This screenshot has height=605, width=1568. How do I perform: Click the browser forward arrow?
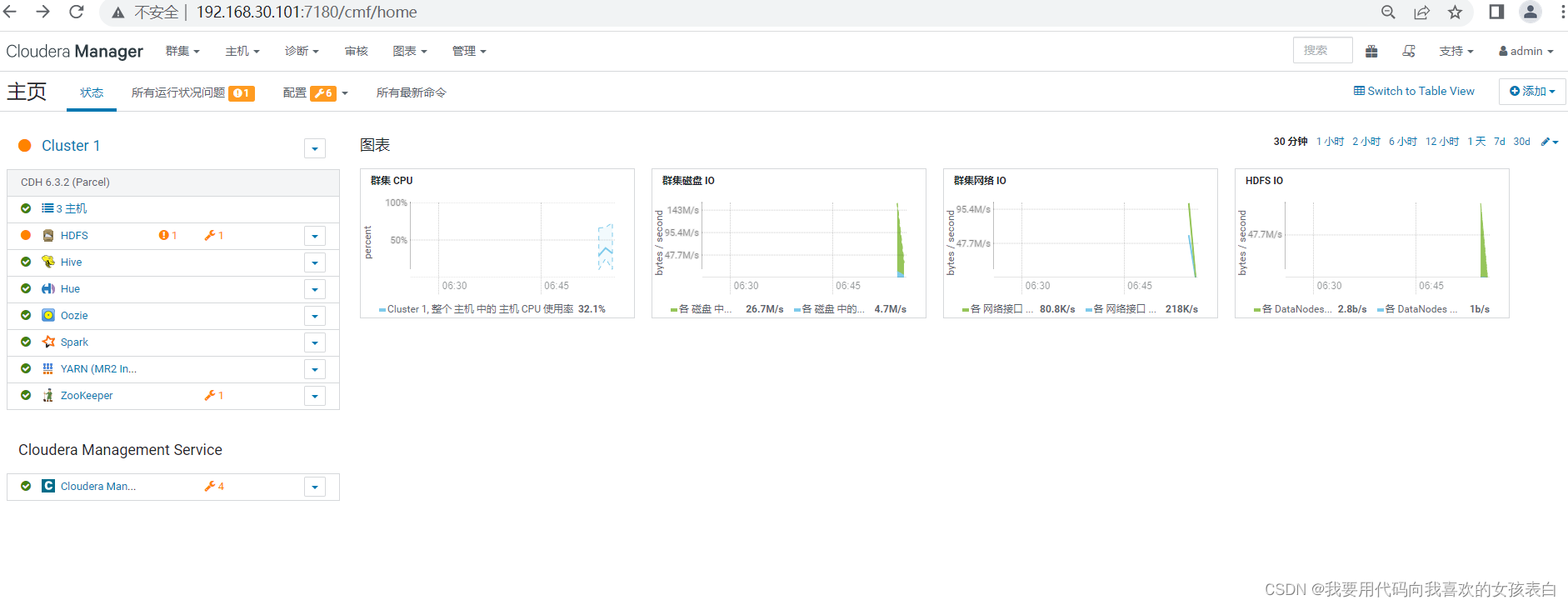(43, 12)
